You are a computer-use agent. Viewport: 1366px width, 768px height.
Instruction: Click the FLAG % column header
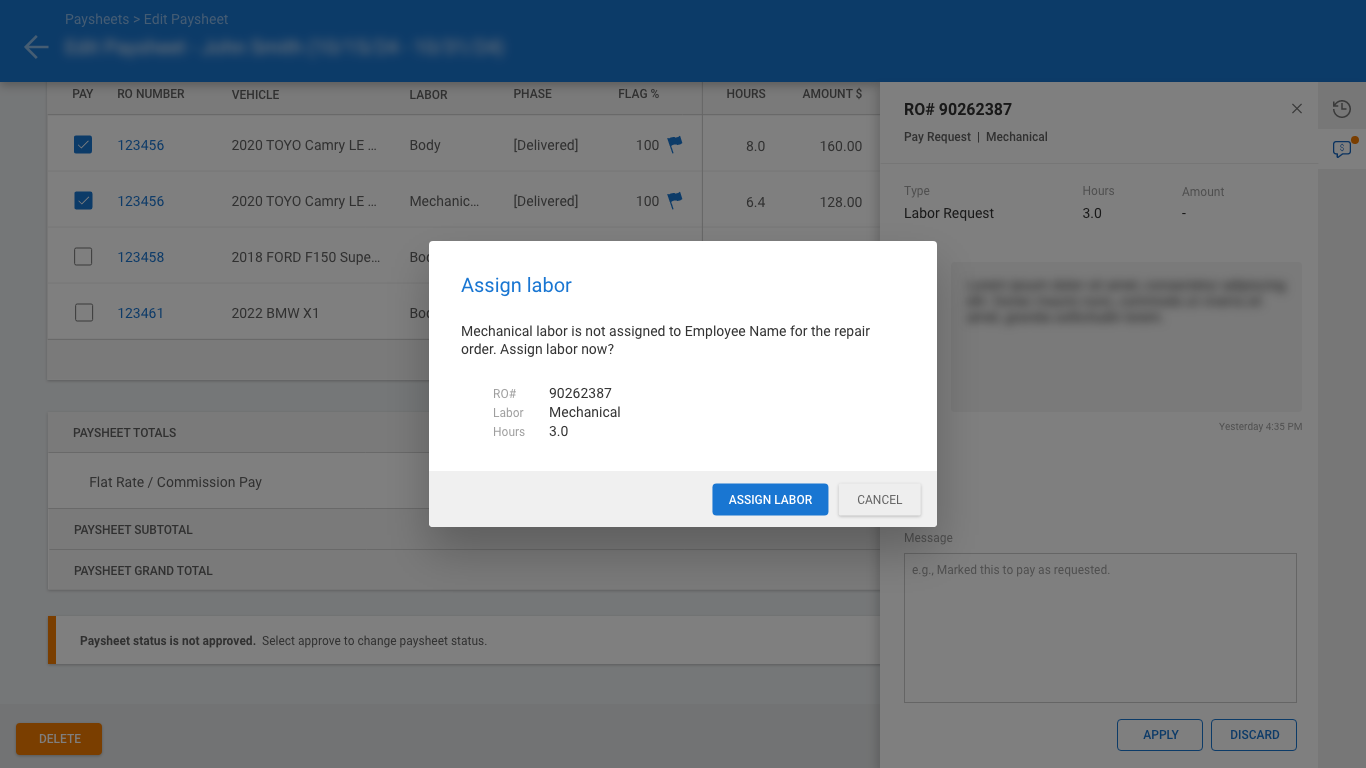(638, 94)
